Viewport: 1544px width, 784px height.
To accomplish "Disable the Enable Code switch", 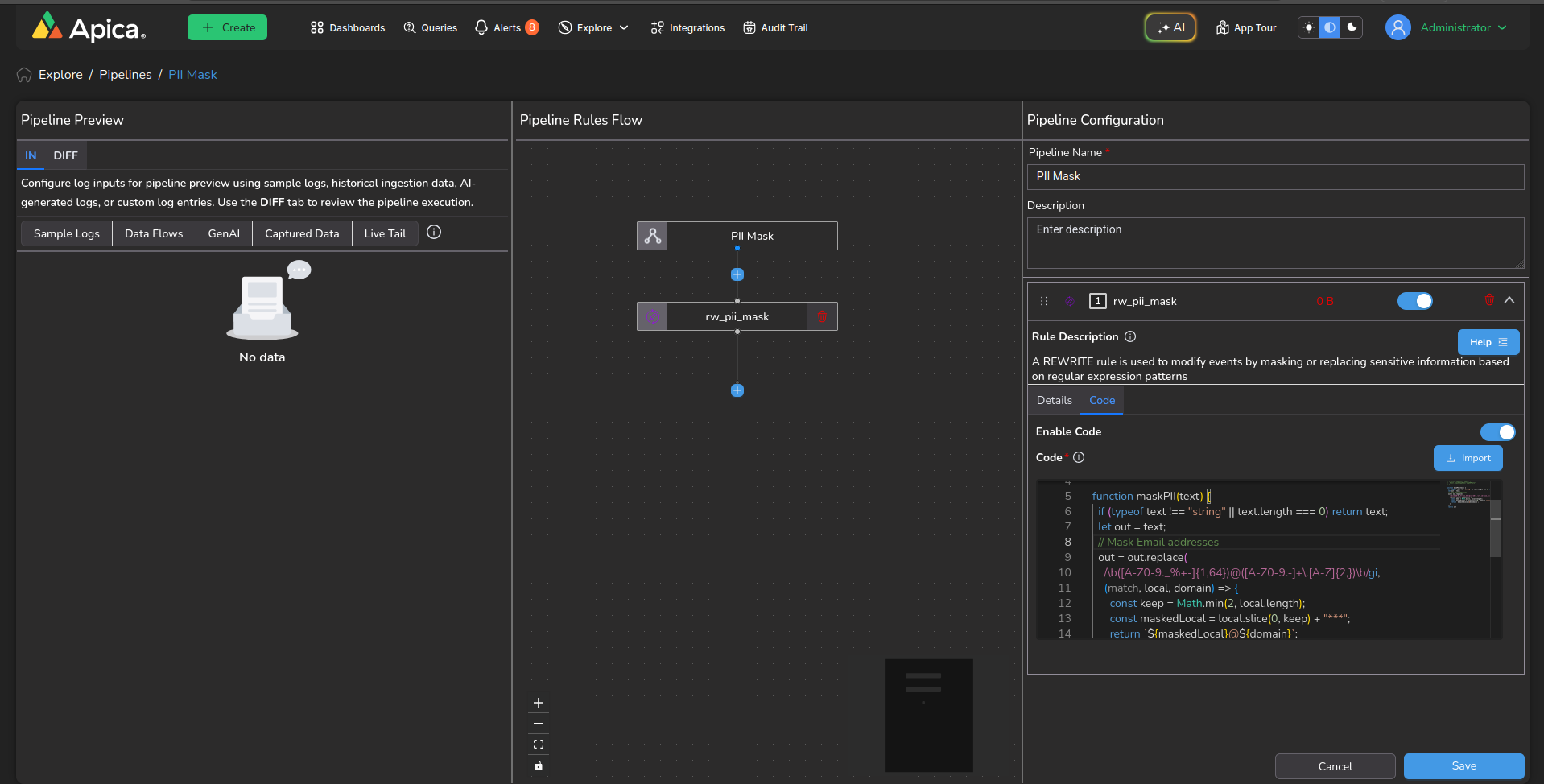I will pos(1497,432).
